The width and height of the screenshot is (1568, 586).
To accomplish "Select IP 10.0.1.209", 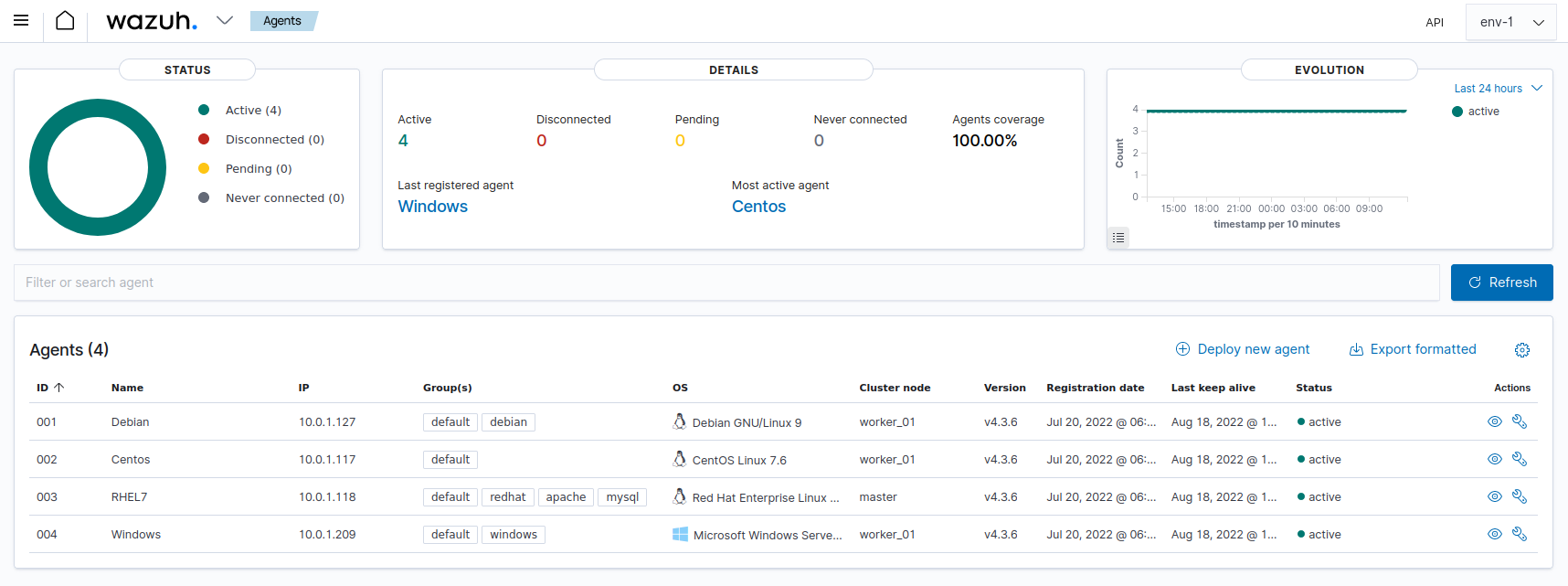I will coord(327,534).
